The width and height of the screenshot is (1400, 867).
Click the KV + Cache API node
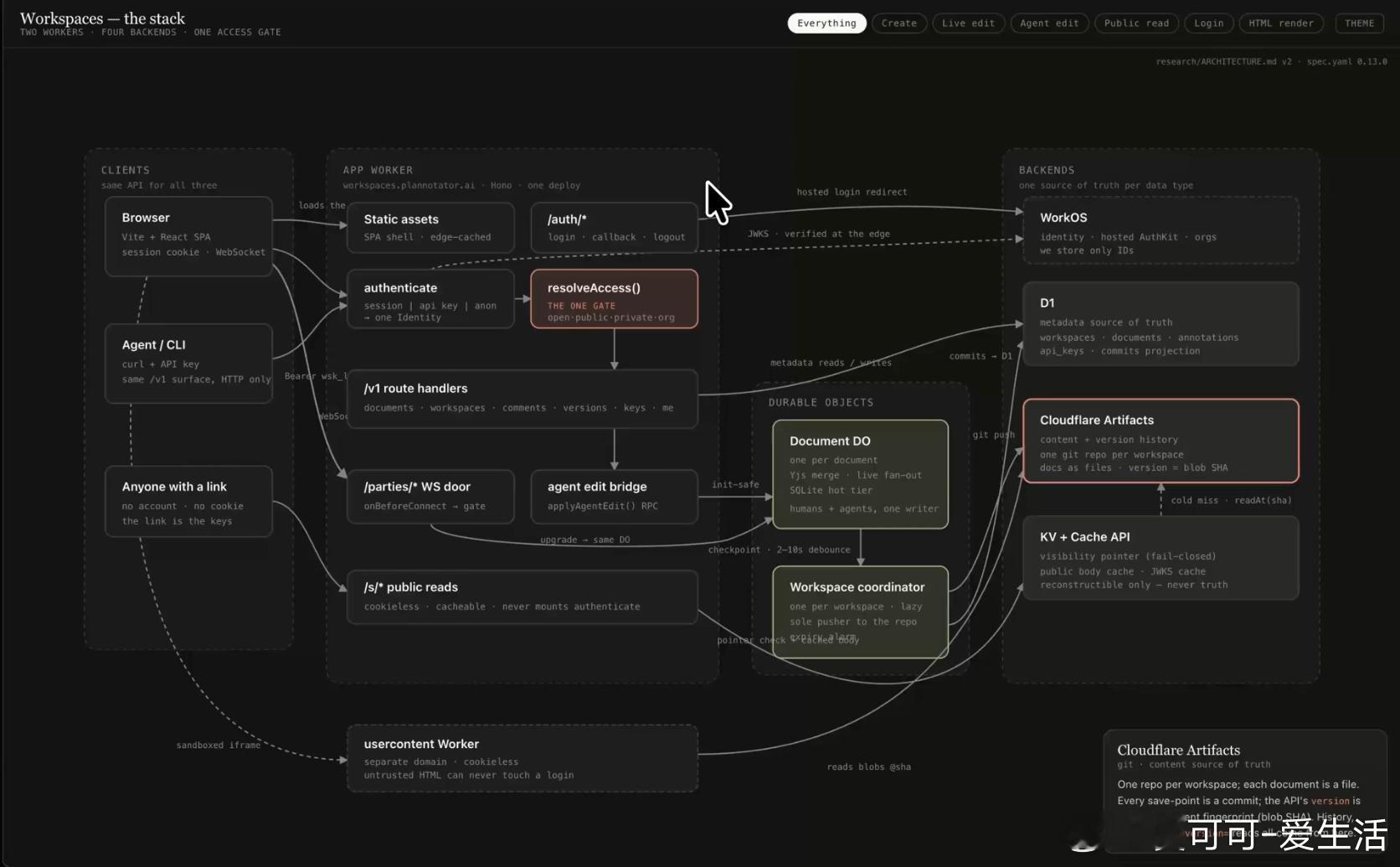pyautogui.click(x=1161, y=558)
